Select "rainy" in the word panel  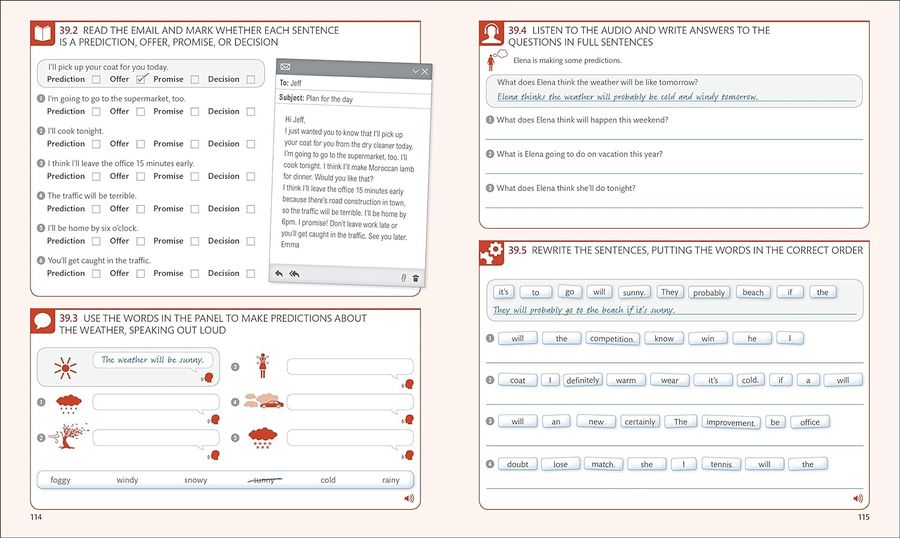pyautogui.click(x=391, y=479)
